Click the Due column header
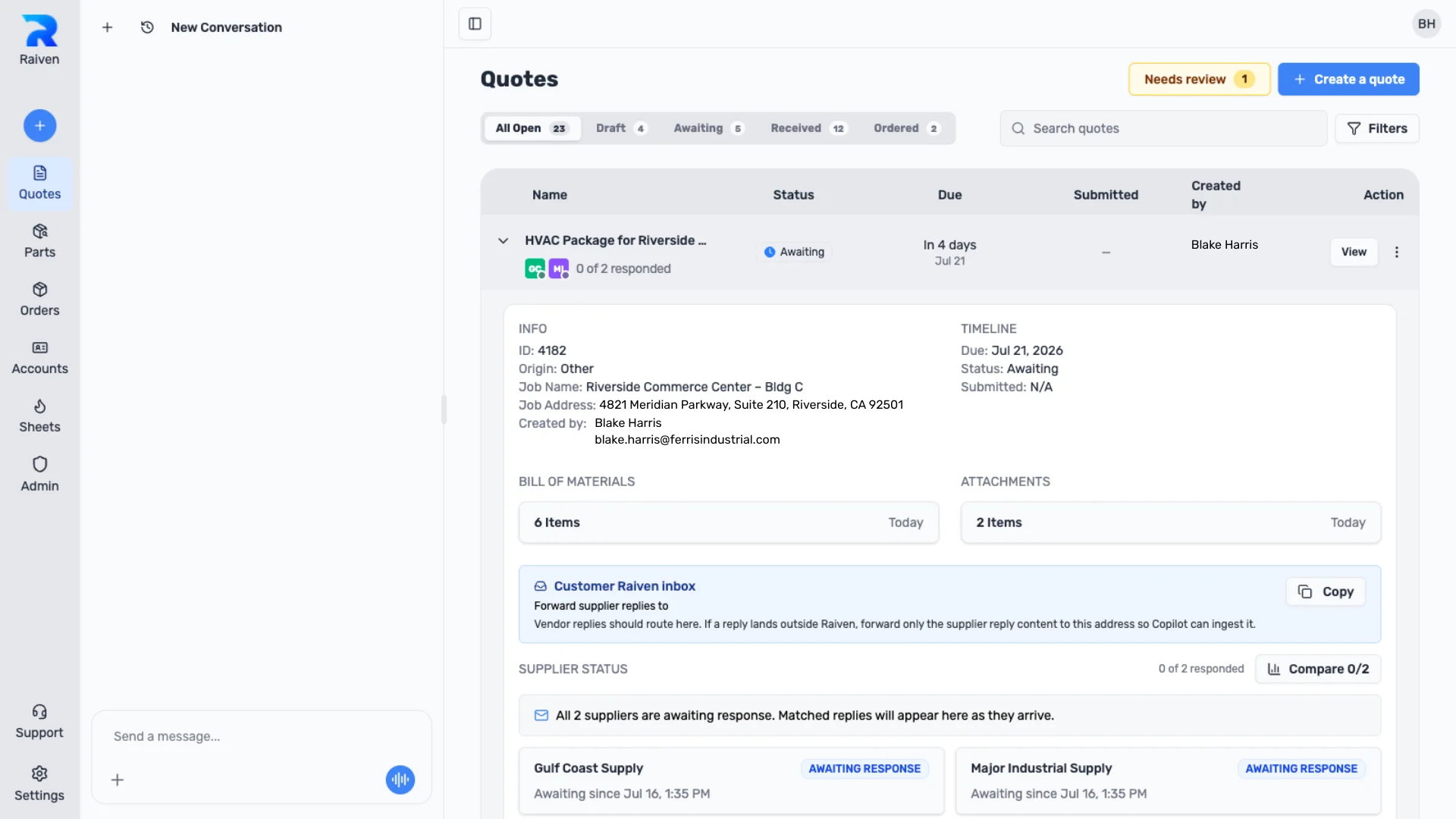 click(949, 195)
